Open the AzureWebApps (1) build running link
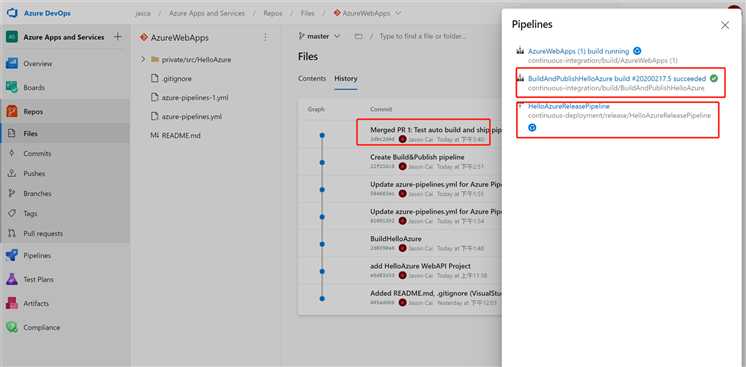Image resolution: width=746 pixels, height=367 pixels. (x=579, y=51)
